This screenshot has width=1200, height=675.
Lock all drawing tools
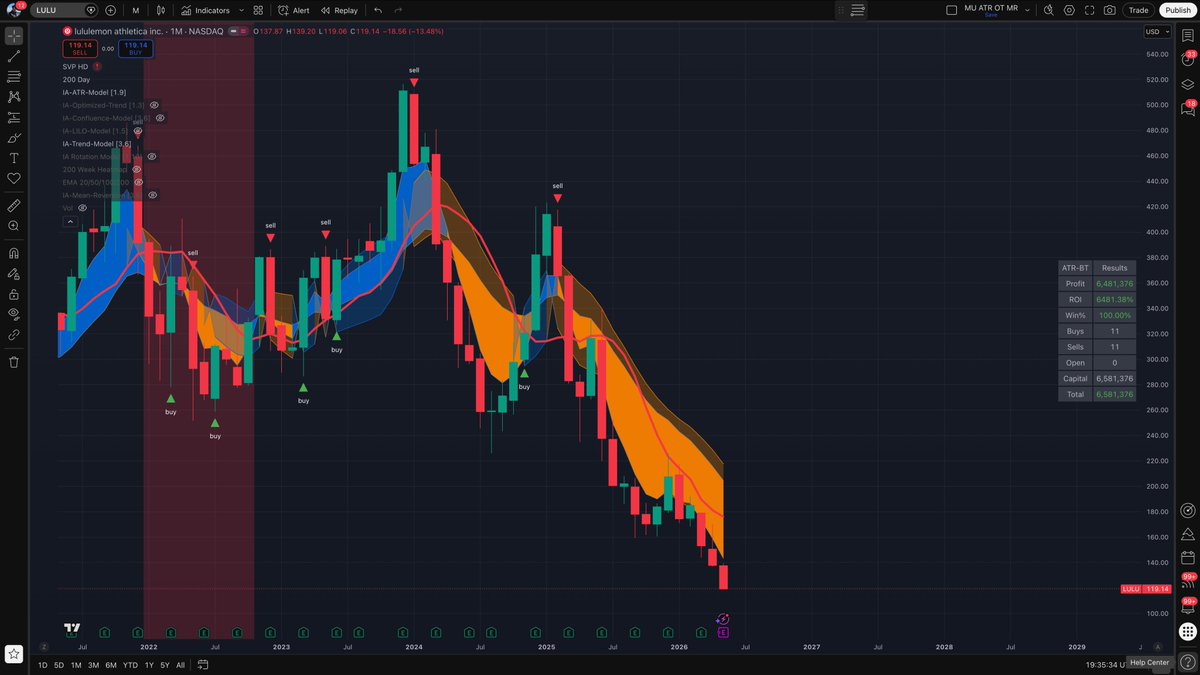point(14,294)
